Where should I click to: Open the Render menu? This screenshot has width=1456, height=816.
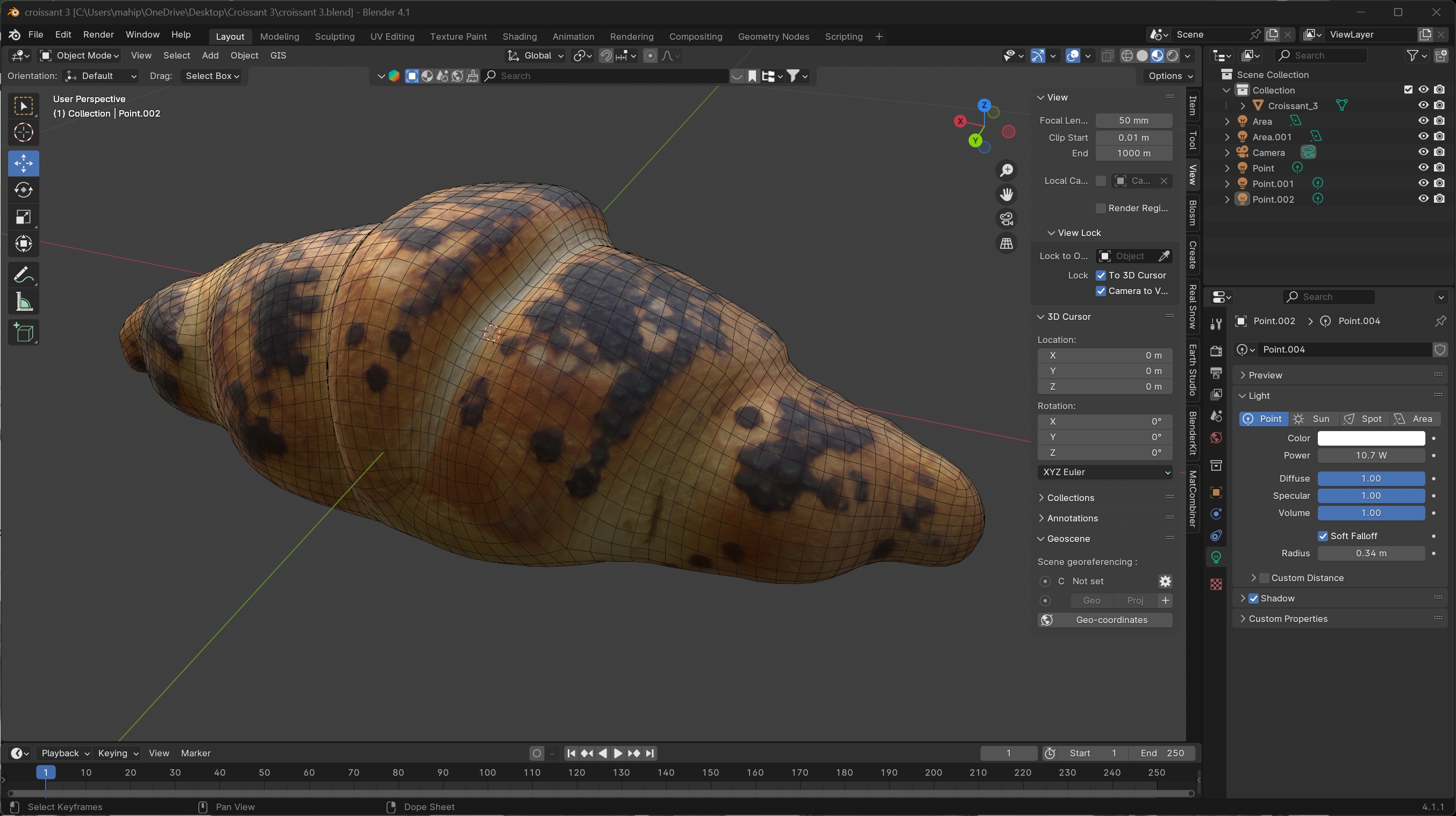[x=98, y=34]
